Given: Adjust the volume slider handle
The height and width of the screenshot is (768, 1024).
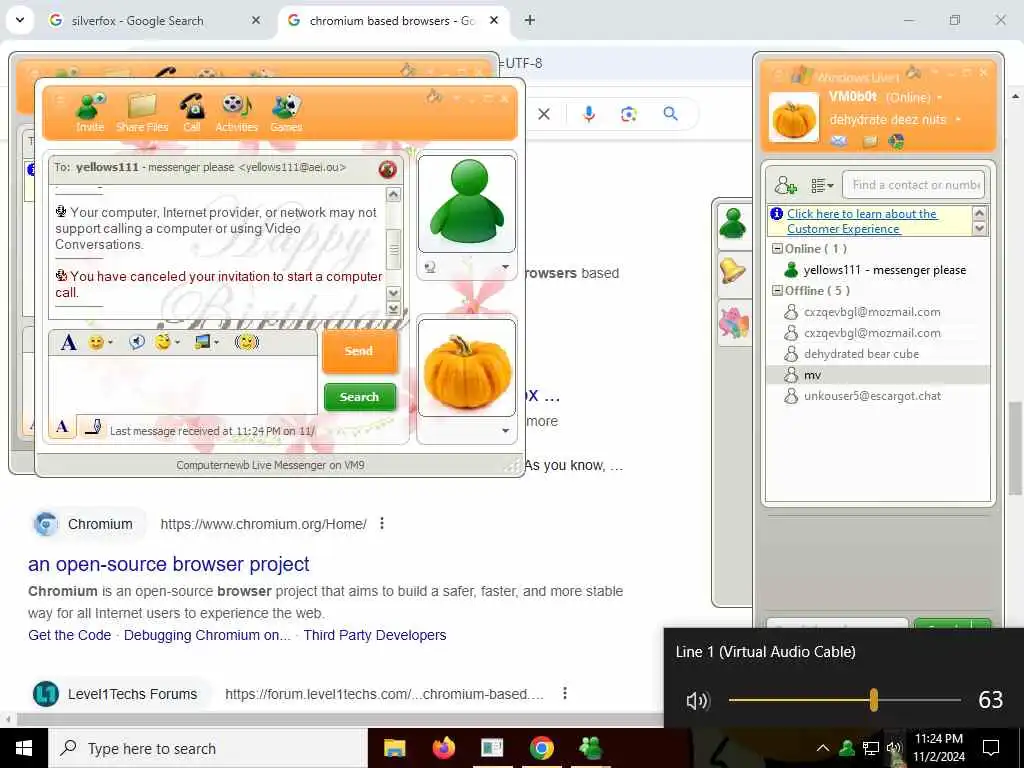Looking at the screenshot, I should click(874, 700).
